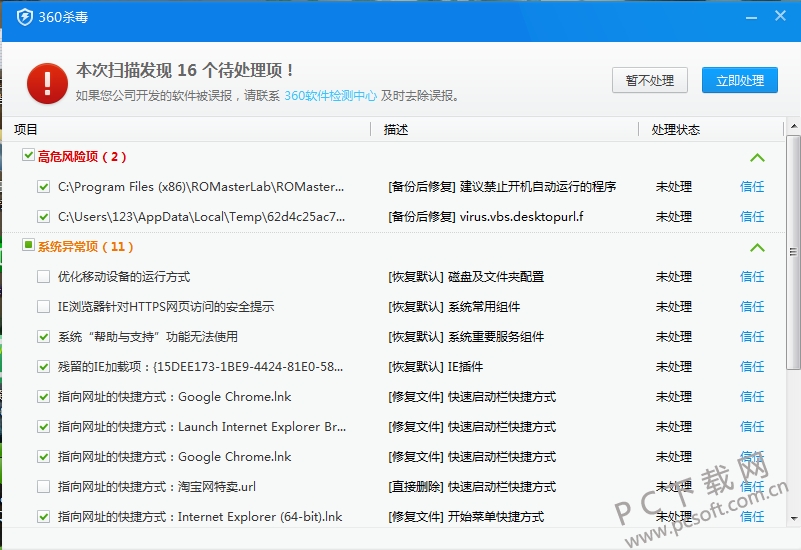Viewport: 801px width, 550px height.
Task: Close the 360杀毒 window
Action: (781, 16)
